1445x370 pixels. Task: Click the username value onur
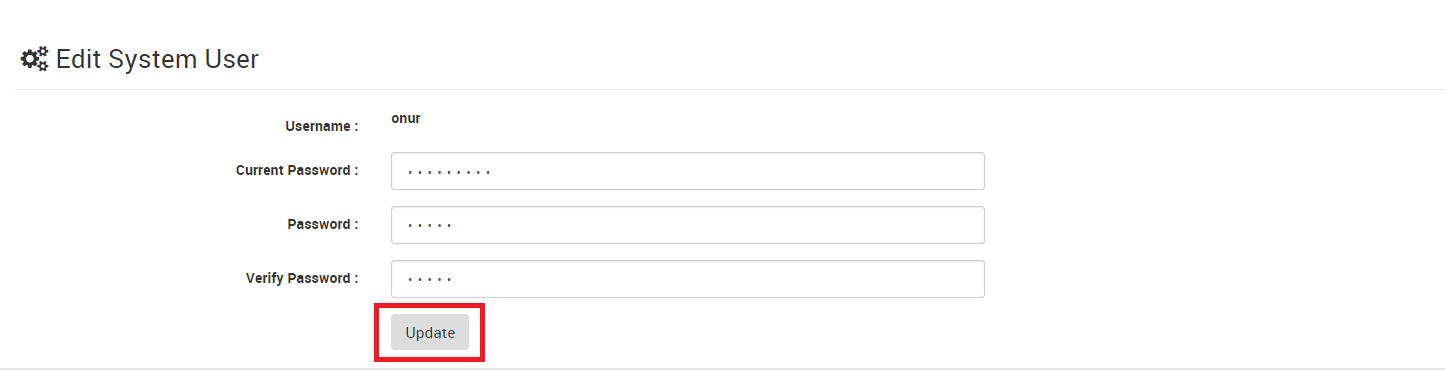(406, 118)
